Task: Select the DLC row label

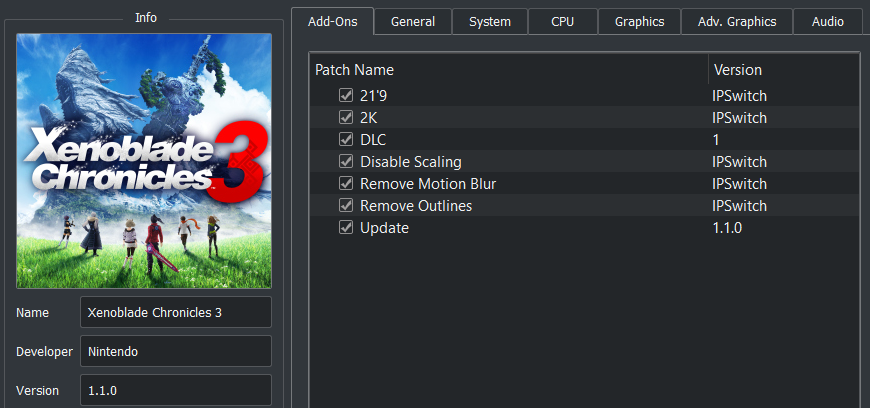Action: tap(373, 140)
